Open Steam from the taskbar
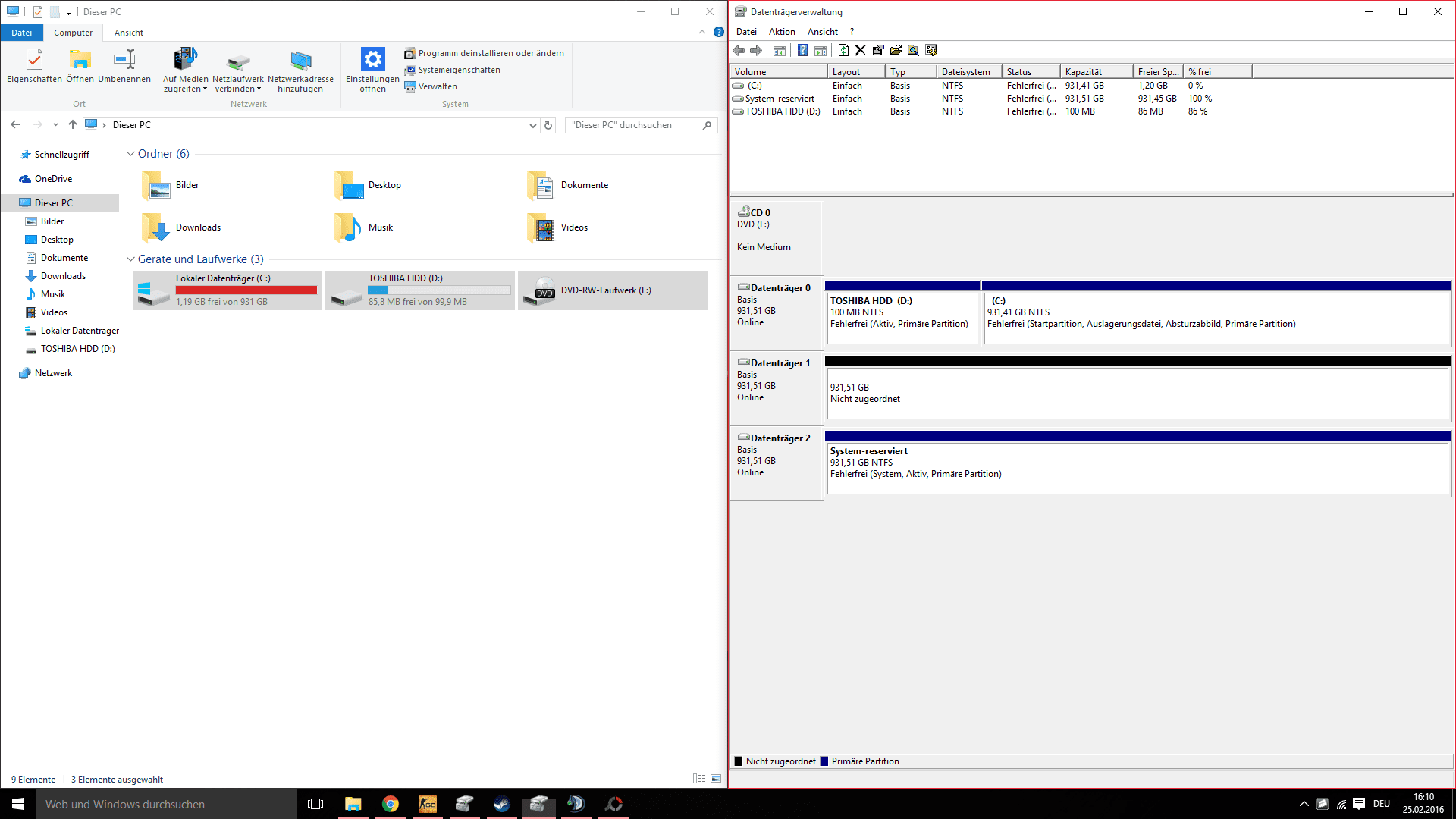The image size is (1456, 819). coord(501,804)
